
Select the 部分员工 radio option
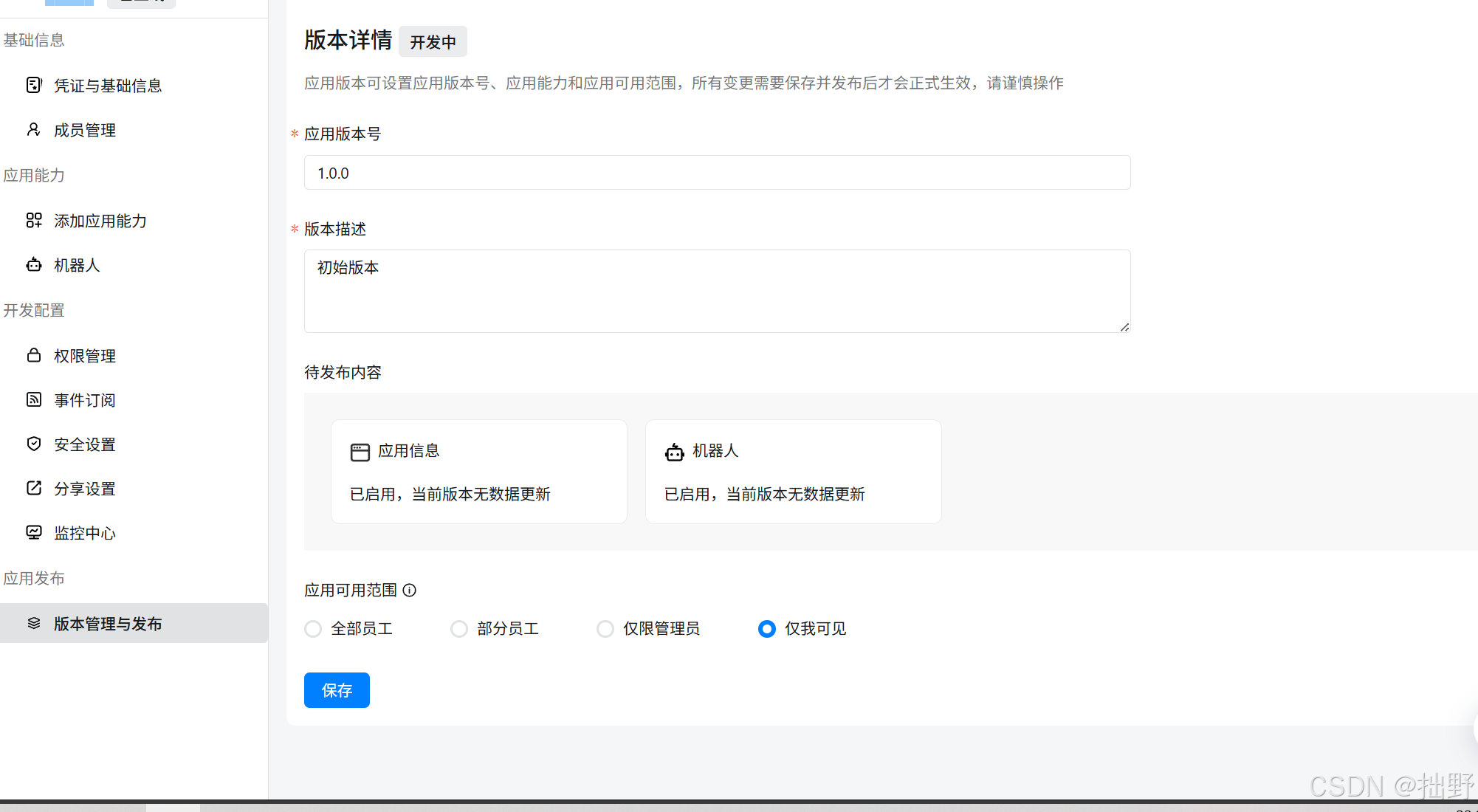point(459,628)
